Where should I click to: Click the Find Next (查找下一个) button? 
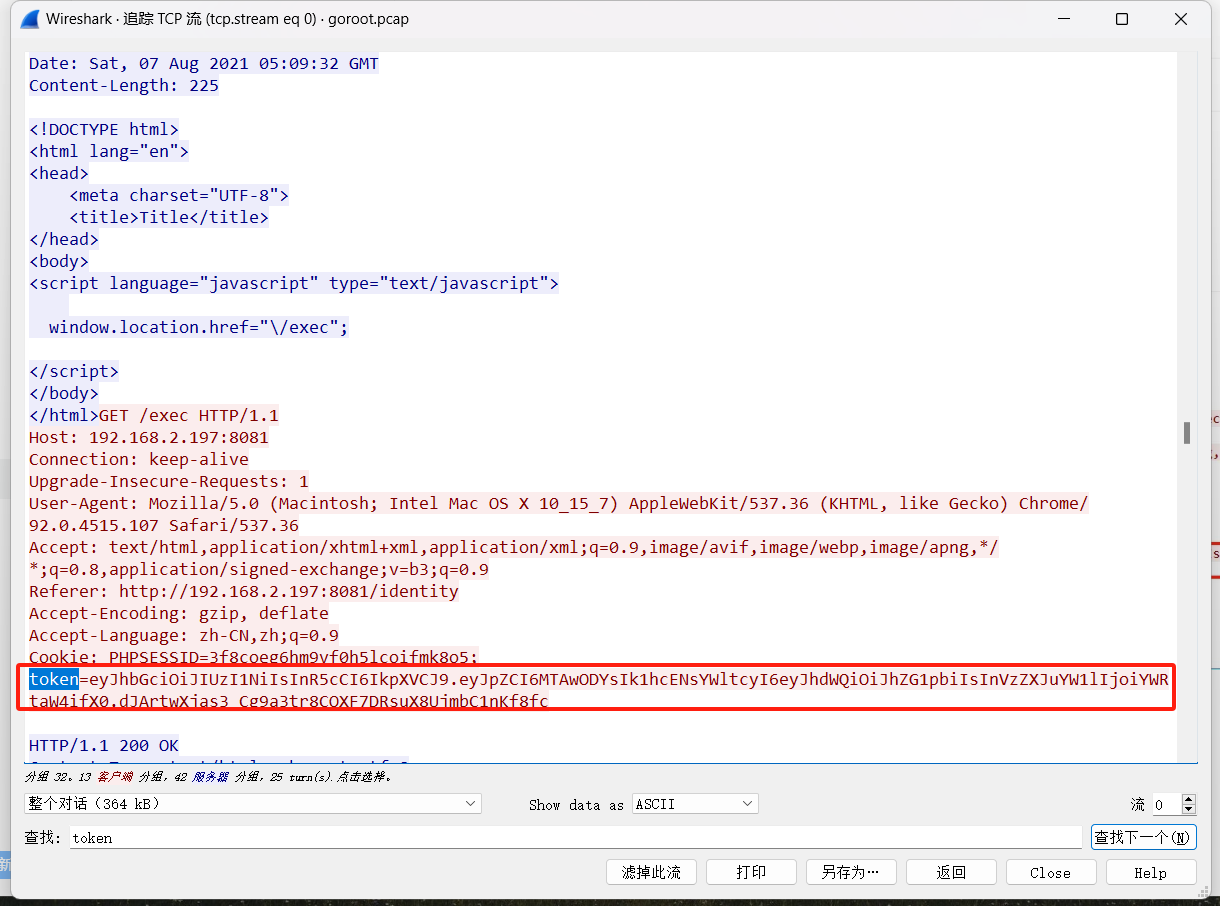[x=1143, y=837]
